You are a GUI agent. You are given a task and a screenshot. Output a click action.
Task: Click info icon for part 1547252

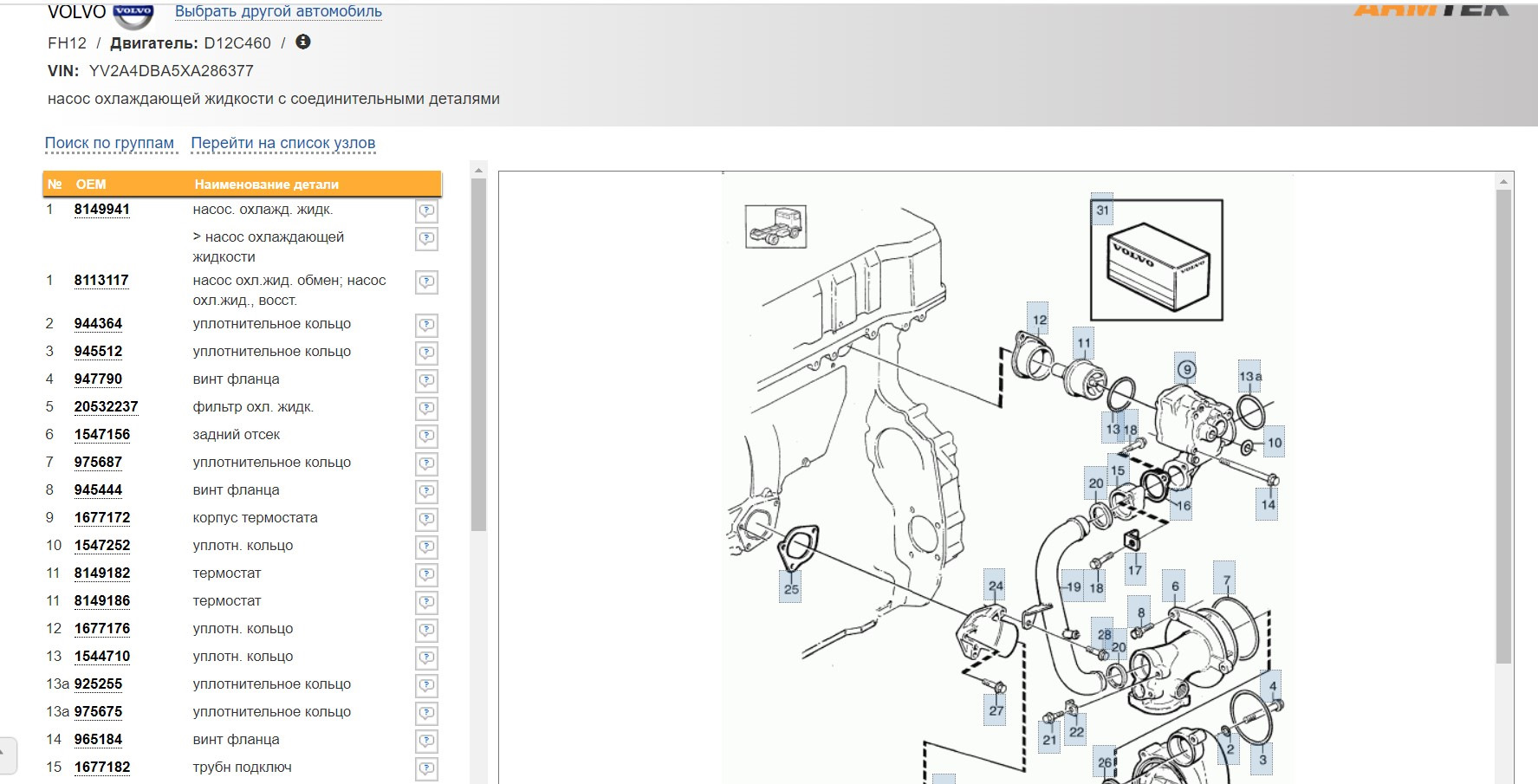(426, 548)
